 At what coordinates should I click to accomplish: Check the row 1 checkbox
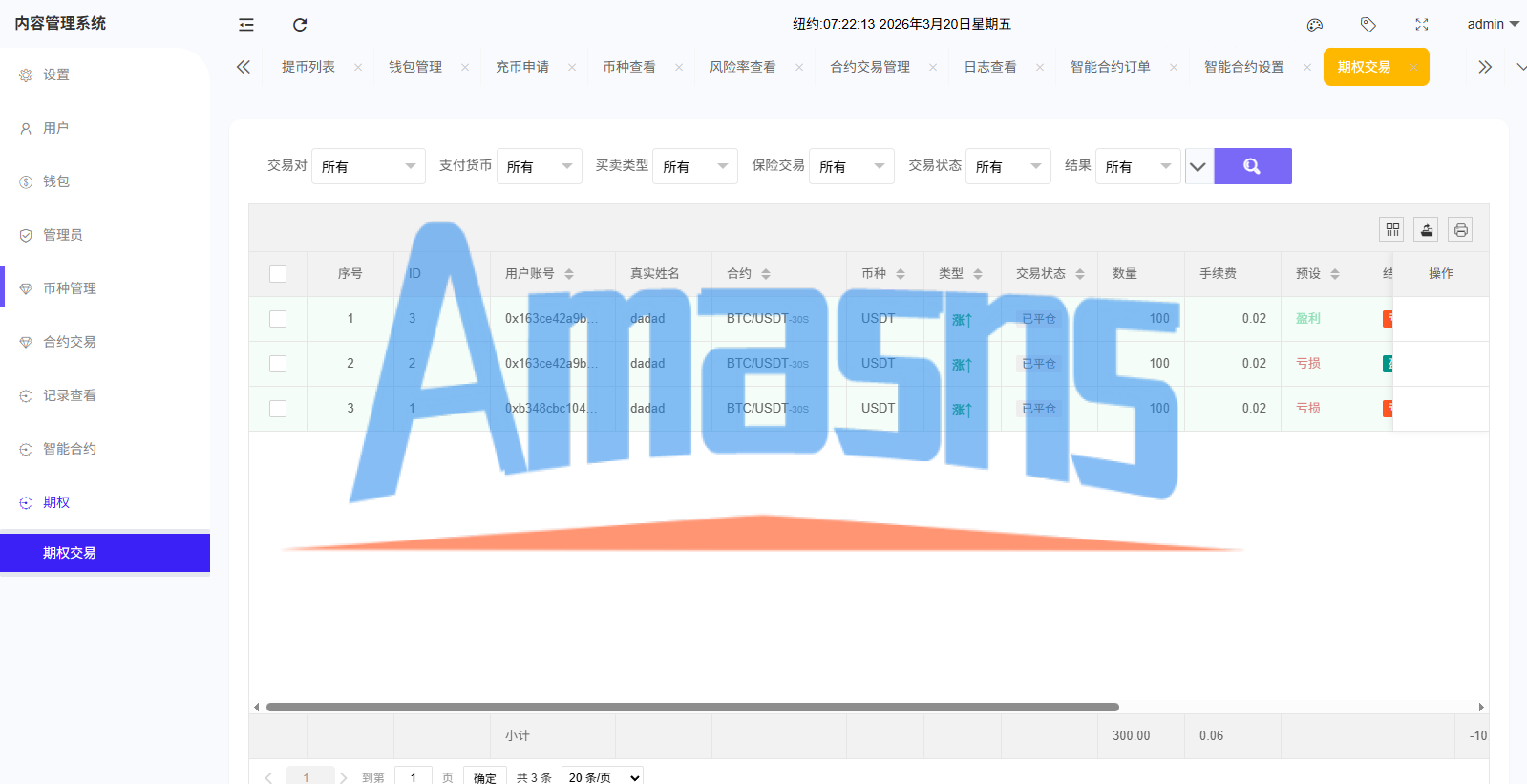278,319
